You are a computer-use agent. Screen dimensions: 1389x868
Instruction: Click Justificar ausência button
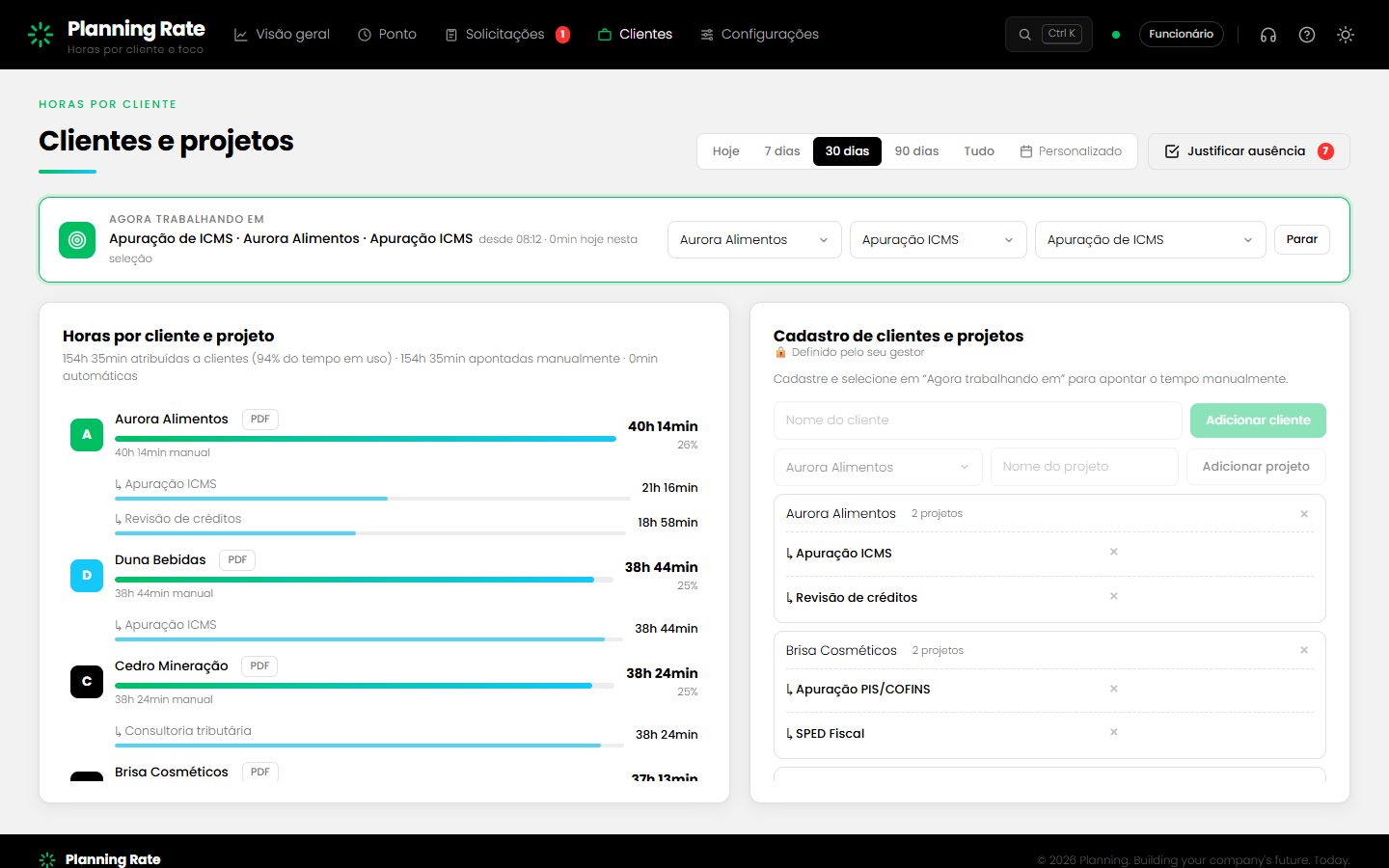(x=1248, y=151)
